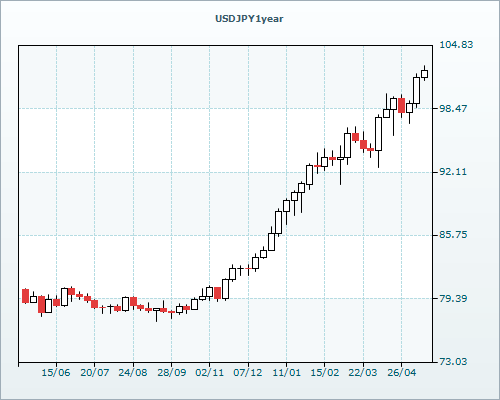The image size is (500, 400).
Task: Select the 104.83 price axis label
Action: [456, 44]
